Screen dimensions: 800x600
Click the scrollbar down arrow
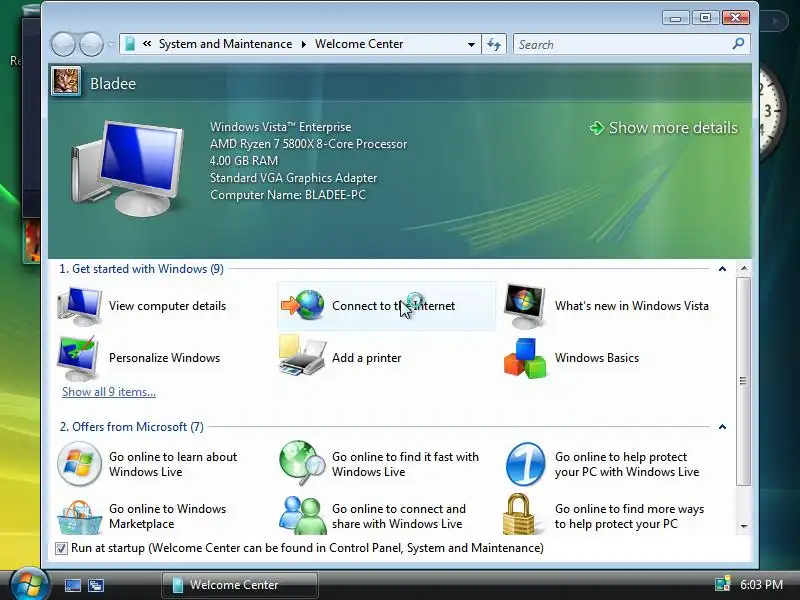tap(744, 527)
